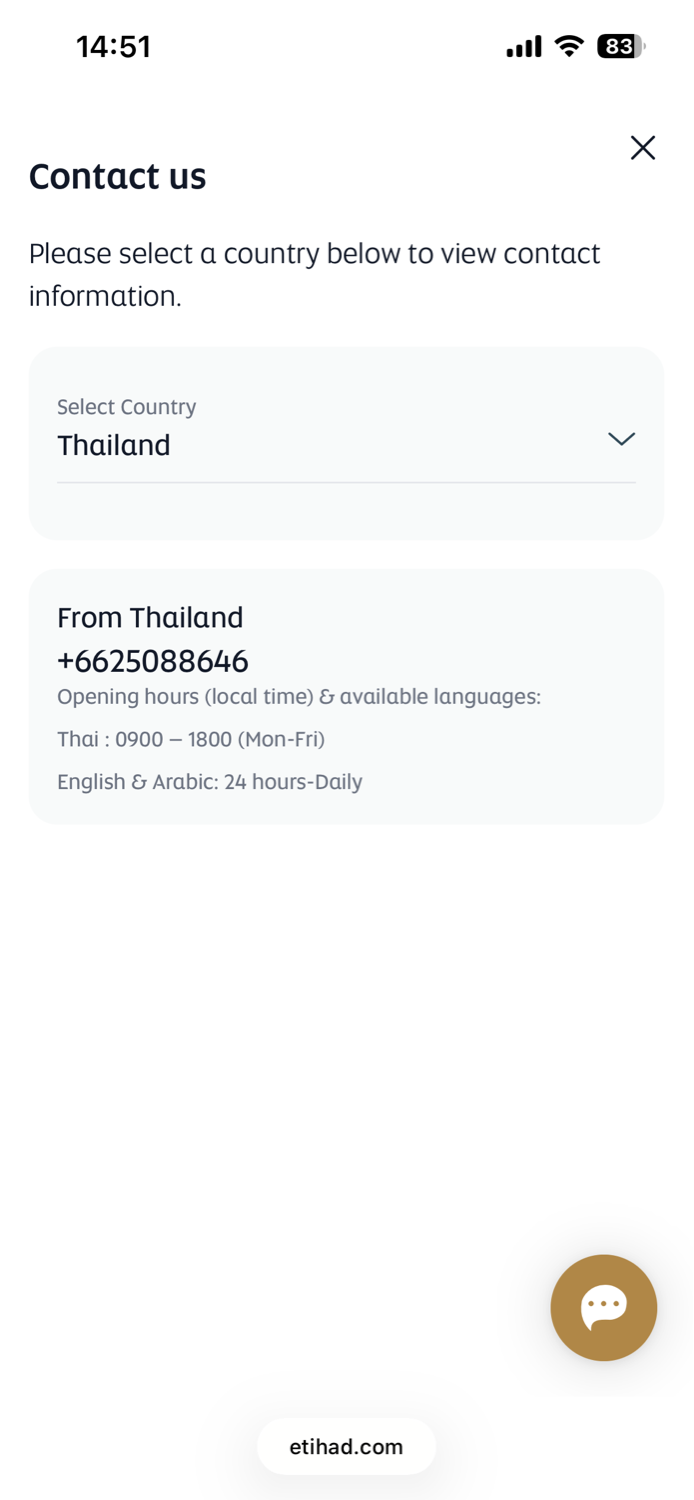
Task: Click the selected Thailand value
Action: point(114,445)
